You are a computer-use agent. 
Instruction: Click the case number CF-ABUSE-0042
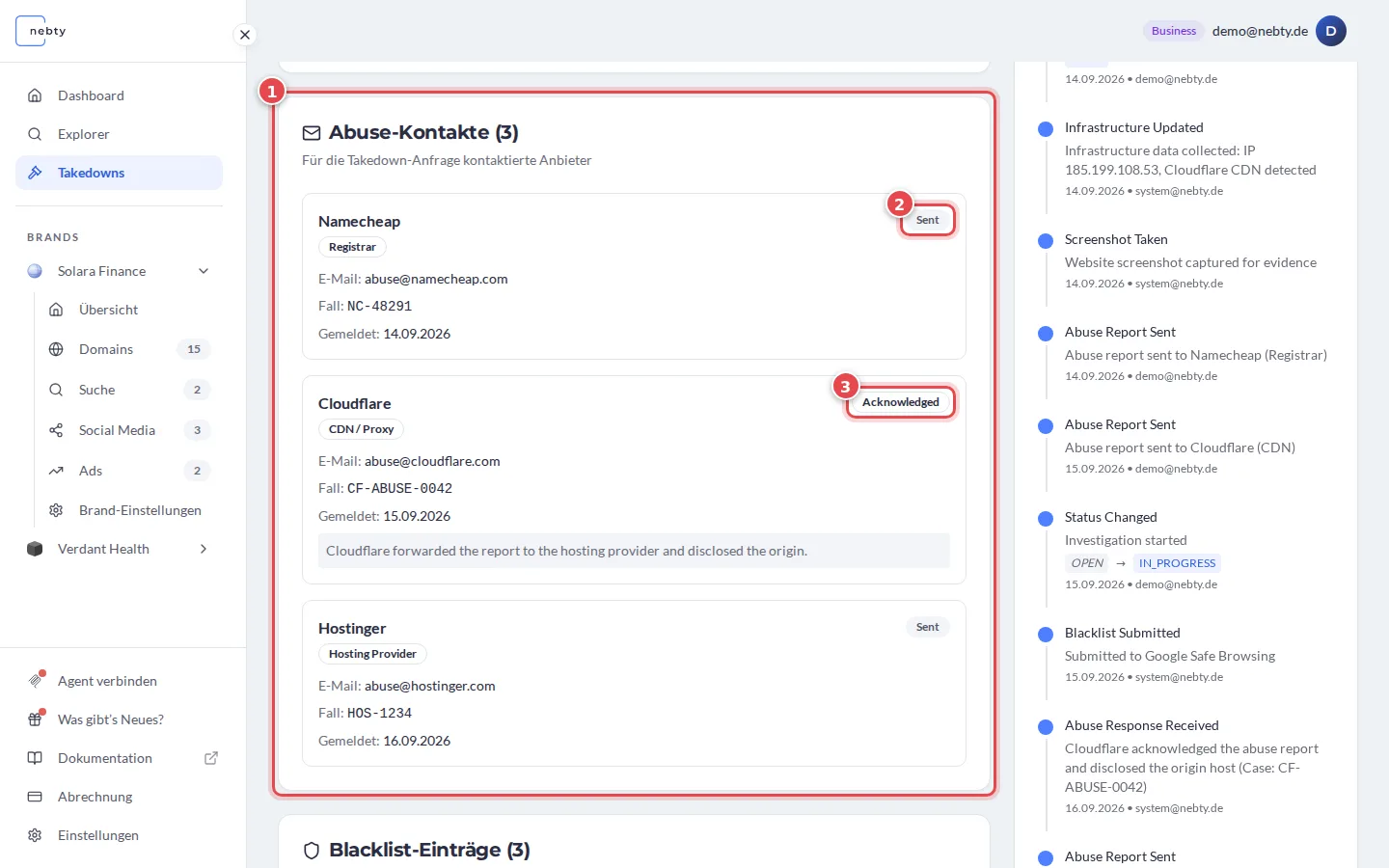[399, 488]
